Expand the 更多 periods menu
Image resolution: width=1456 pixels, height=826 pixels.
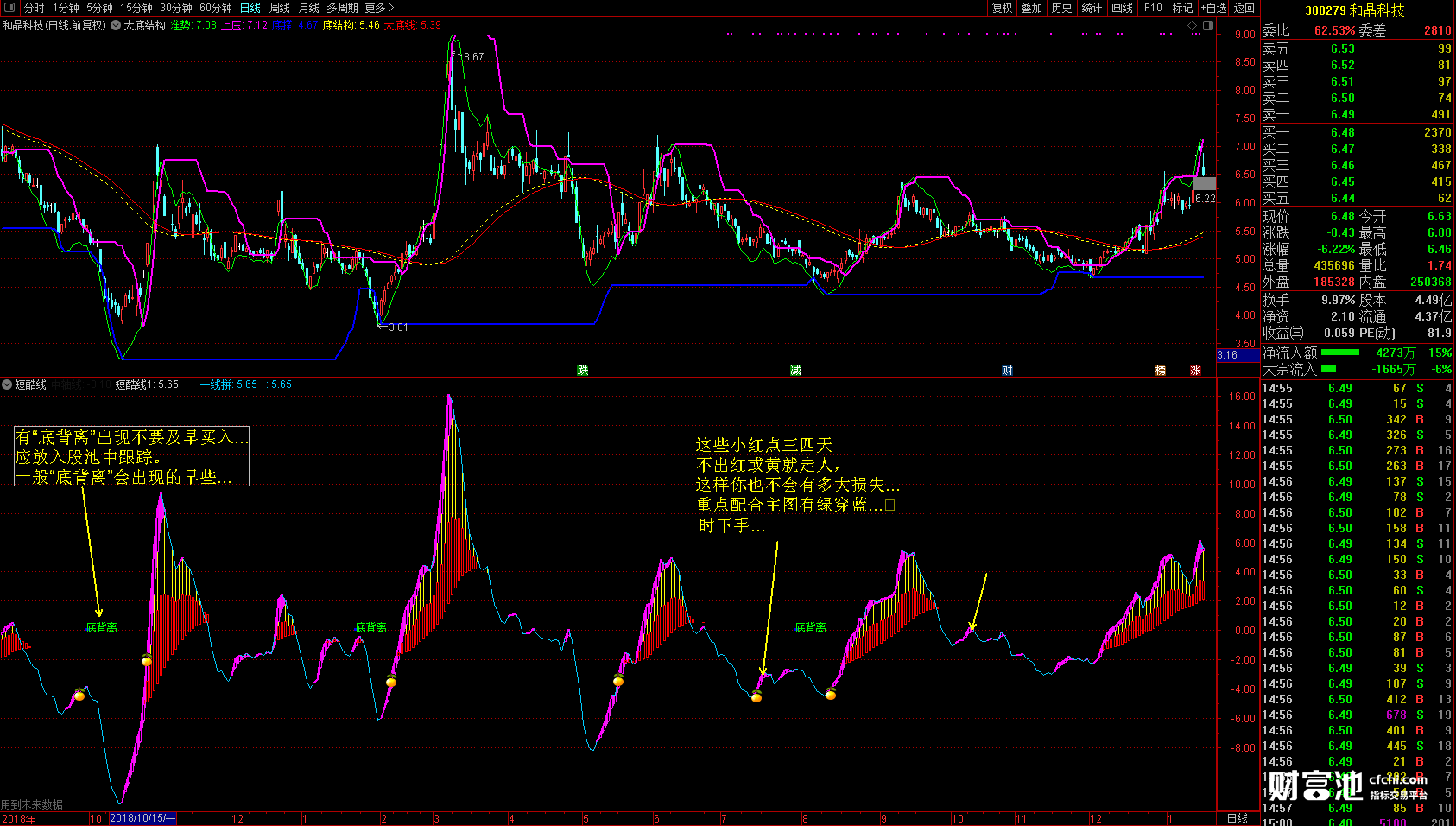click(x=379, y=8)
